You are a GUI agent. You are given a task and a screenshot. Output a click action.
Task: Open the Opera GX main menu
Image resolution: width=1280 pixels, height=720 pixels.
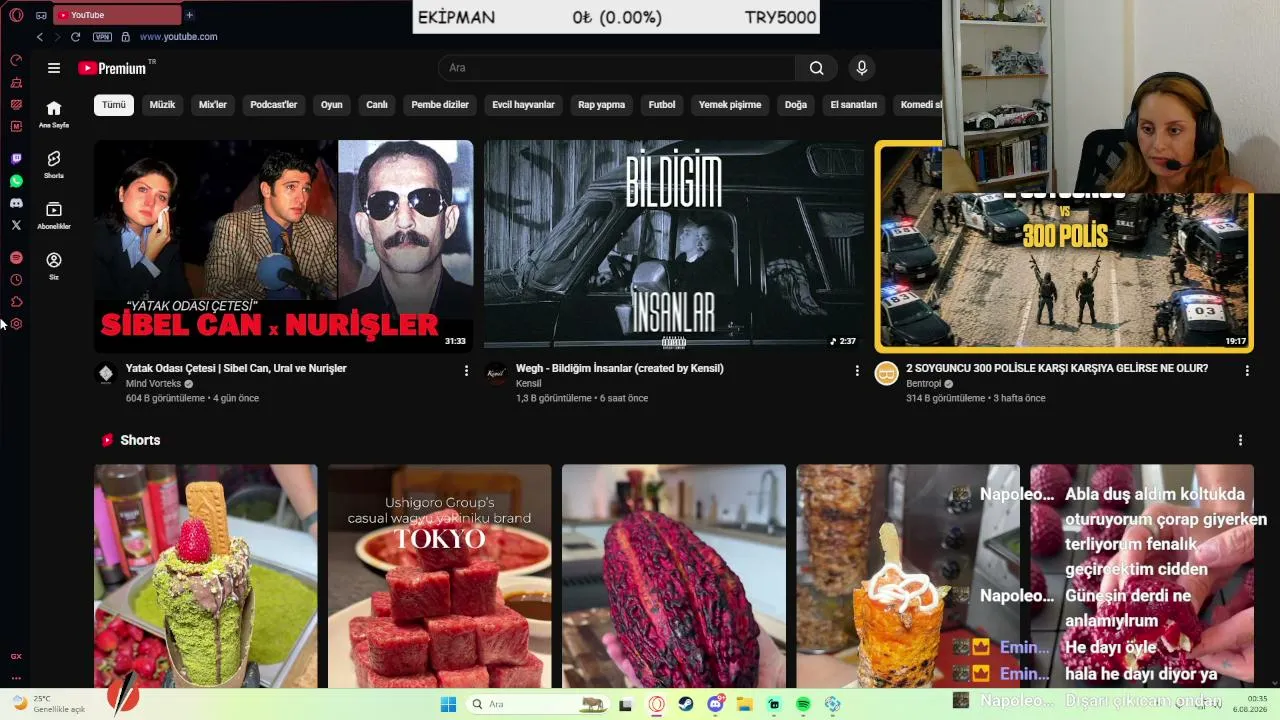[x=16, y=15]
